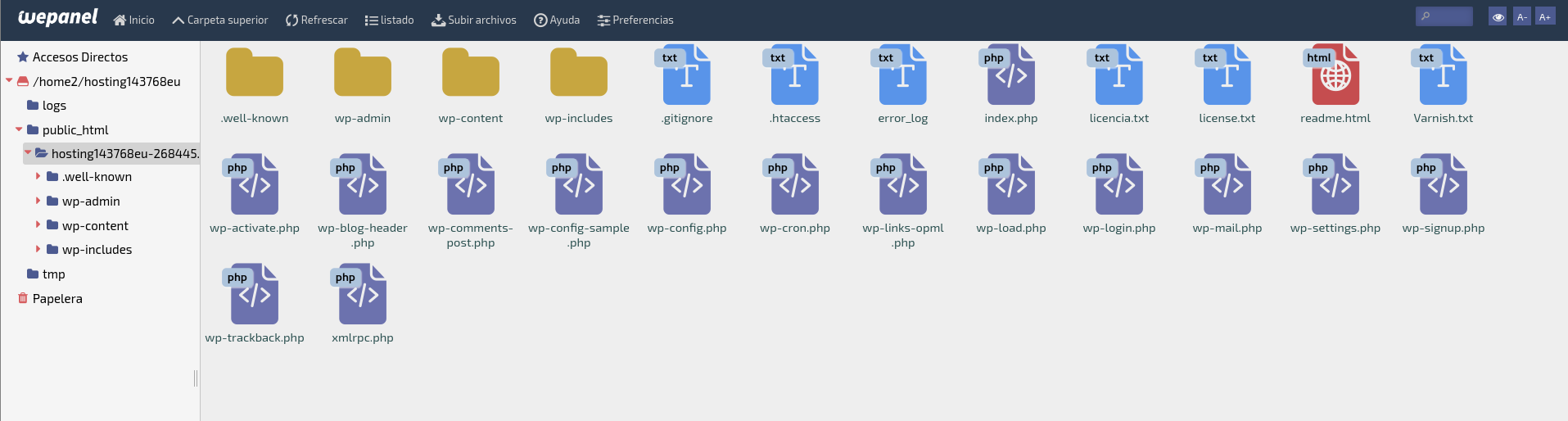Select the wp-links-opml.php file icon
Viewport: 1568px width, 421px height.
pyautogui.click(x=898, y=184)
